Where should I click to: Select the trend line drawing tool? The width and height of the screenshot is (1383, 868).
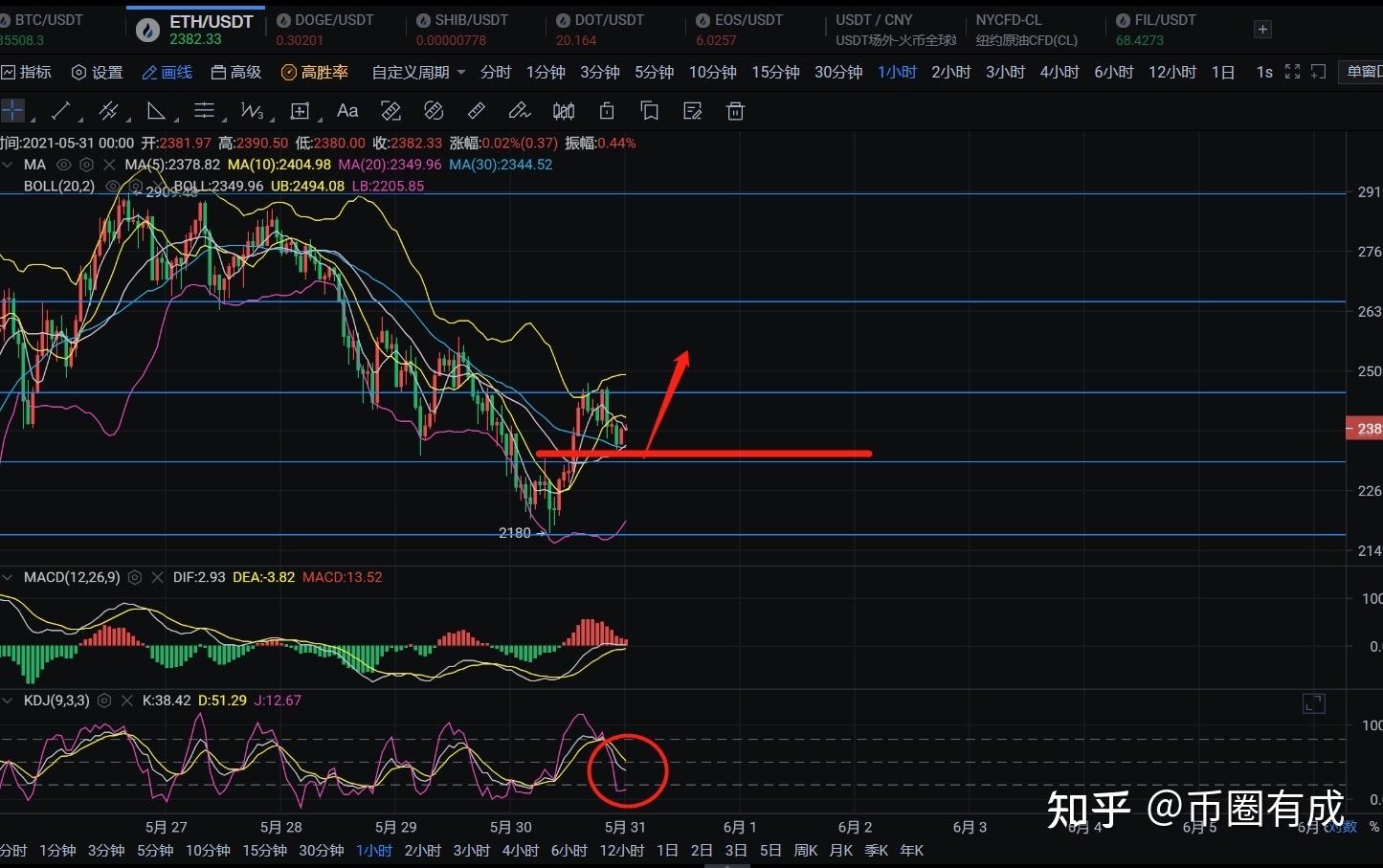[x=60, y=111]
